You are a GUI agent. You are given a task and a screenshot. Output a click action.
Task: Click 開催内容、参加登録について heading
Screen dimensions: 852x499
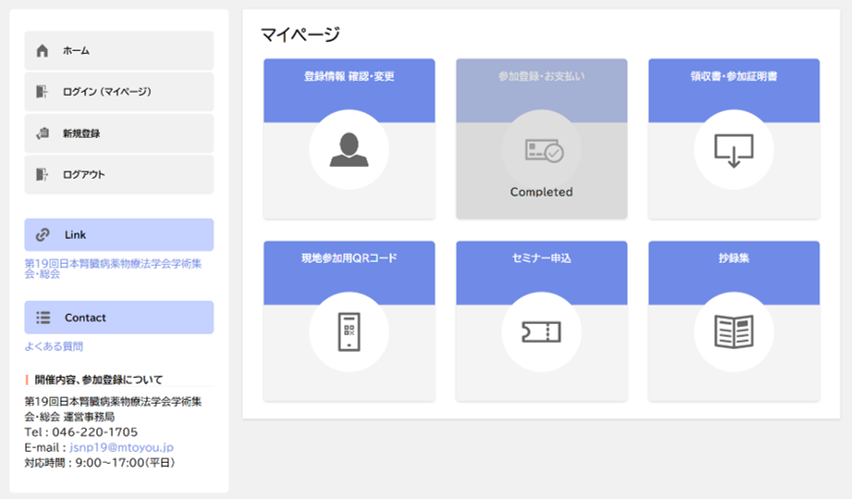coord(99,379)
